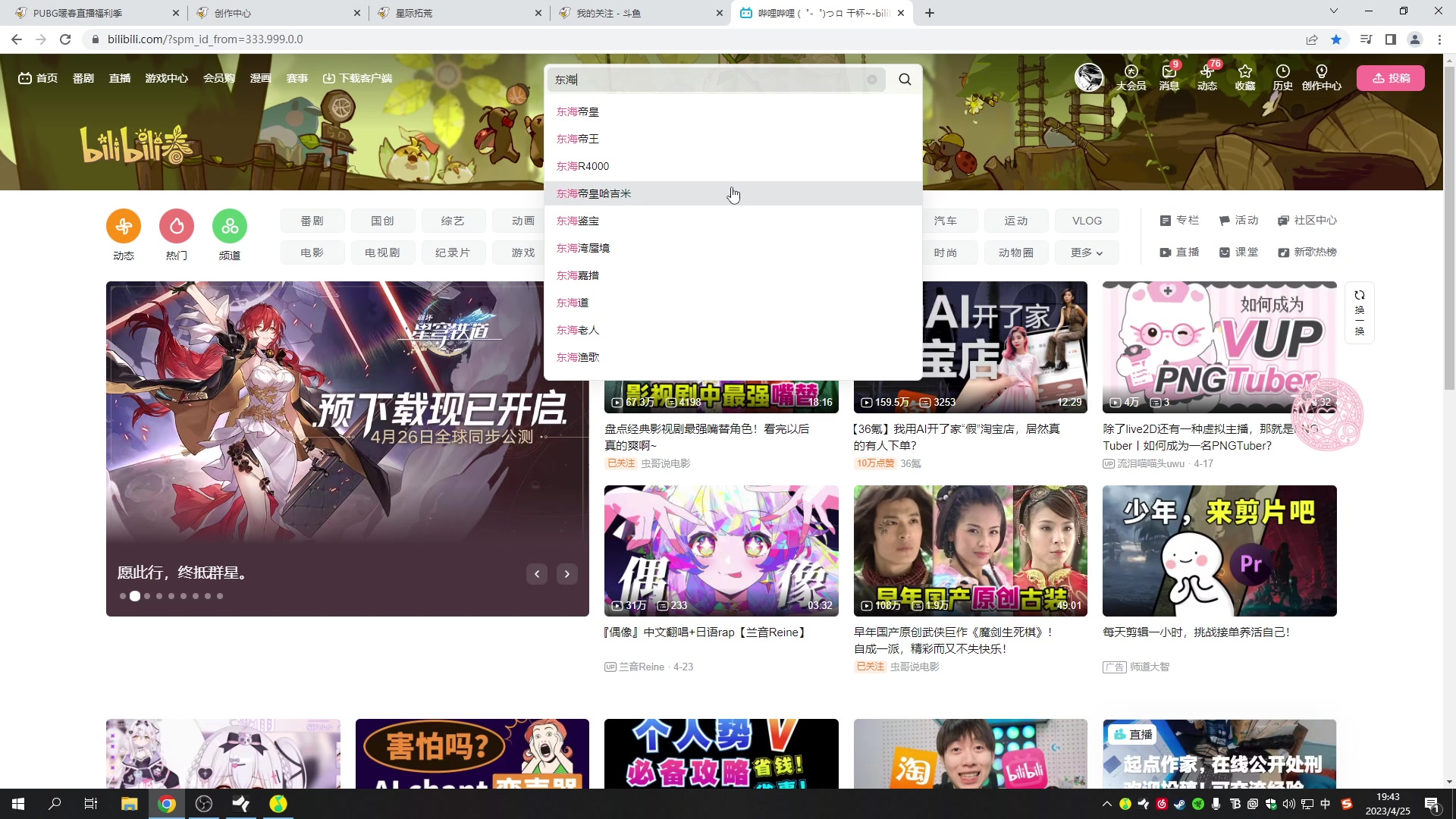
Task: Open the user avatar profile
Action: pyautogui.click(x=1089, y=77)
